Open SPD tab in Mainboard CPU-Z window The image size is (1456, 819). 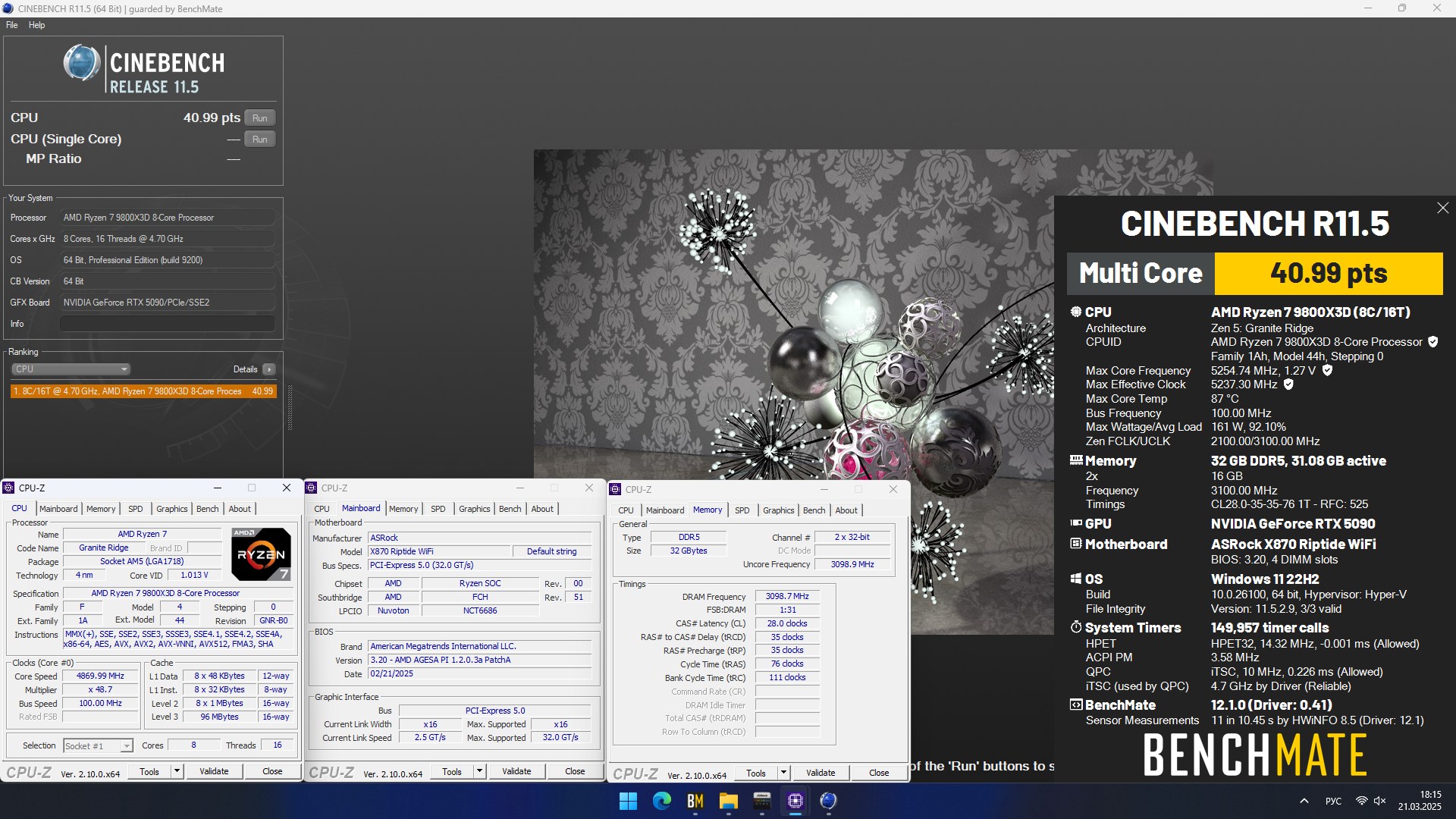(x=438, y=509)
